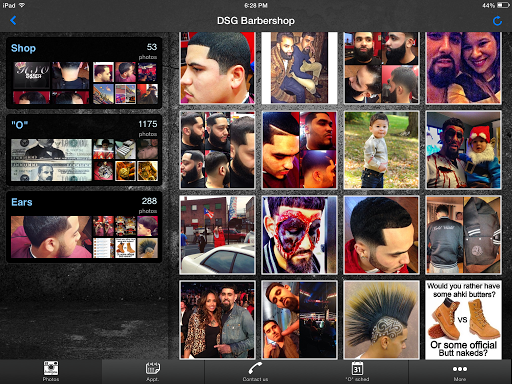
Task: View the jacket and backpack photo
Action: pos(463,235)
